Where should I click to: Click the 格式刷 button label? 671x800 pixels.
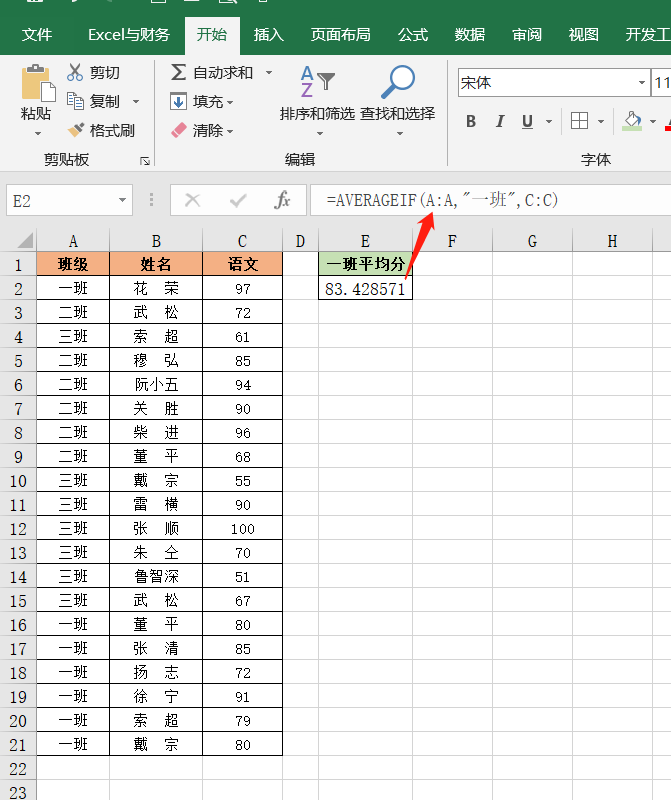pos(112,131)
